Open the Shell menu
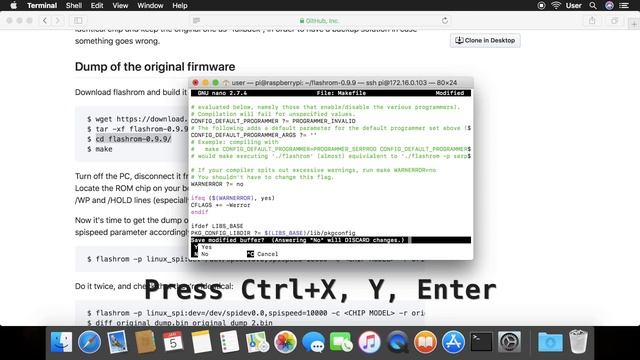 [x=73, y=6]
